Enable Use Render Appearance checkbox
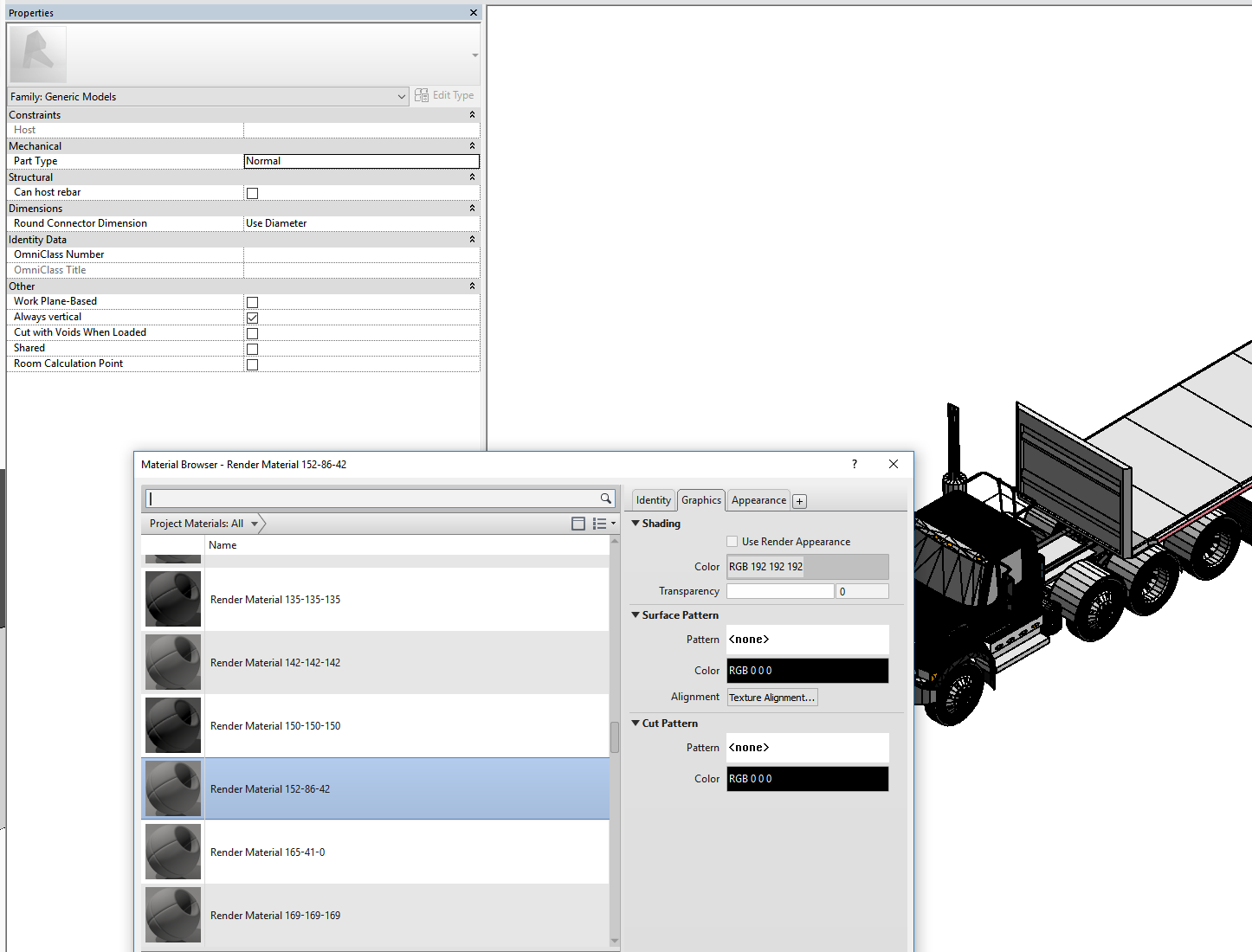The image size is (1252, 952). (732, 542)
